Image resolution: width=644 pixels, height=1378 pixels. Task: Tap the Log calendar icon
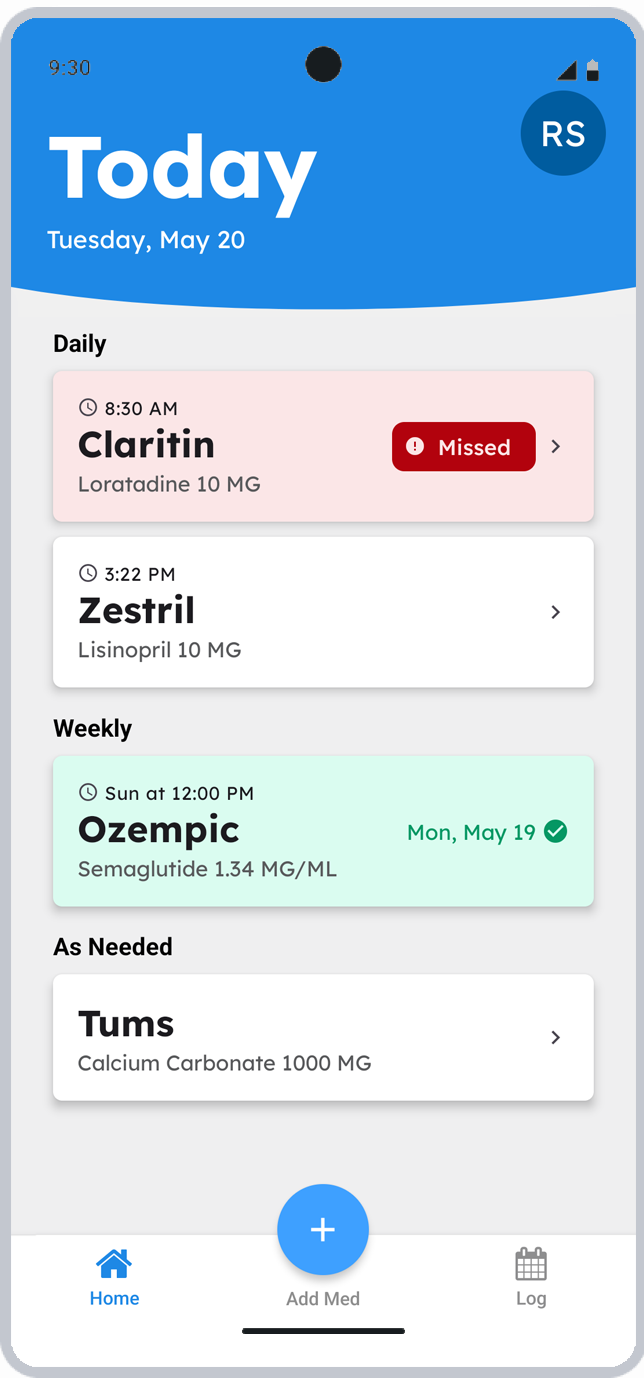tap(531, 1263)
